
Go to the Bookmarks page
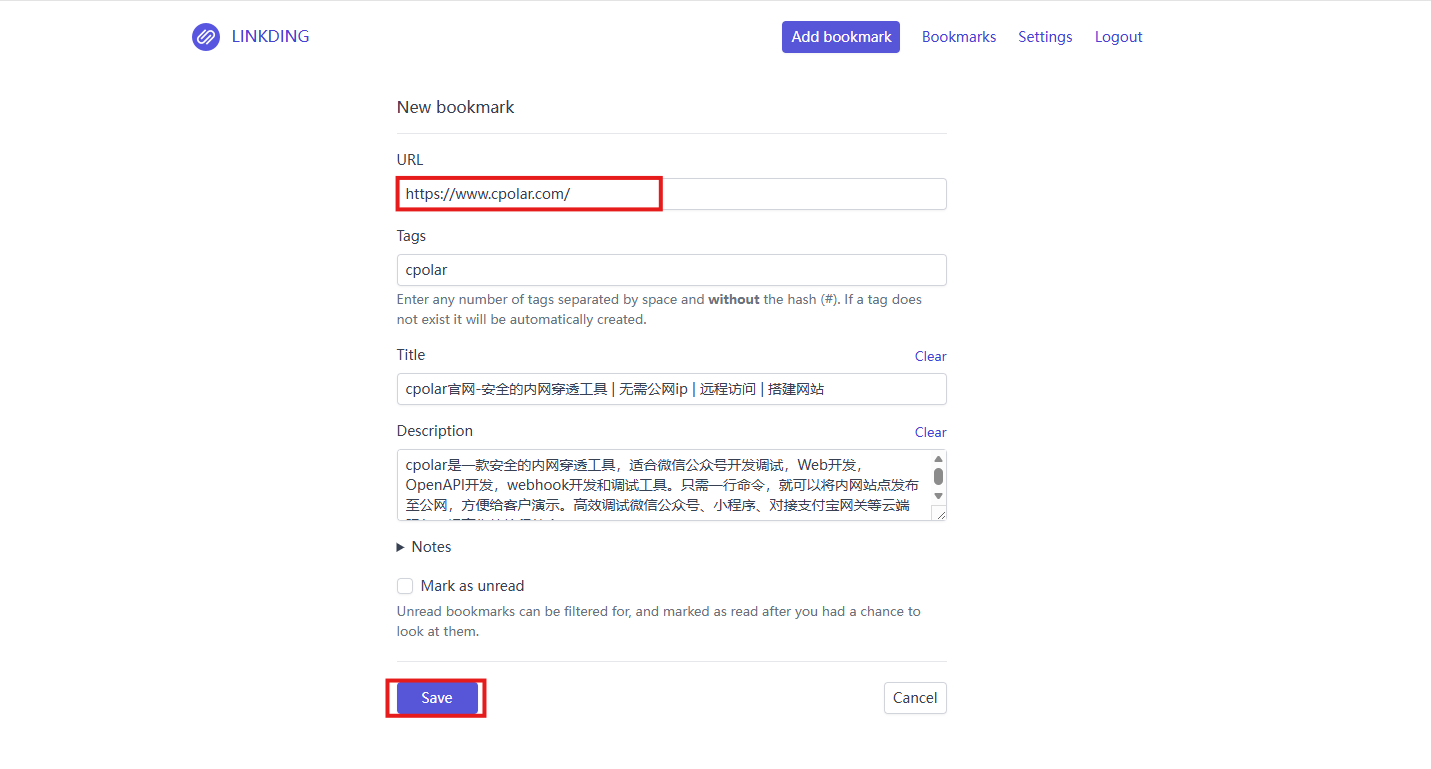(959, 37)
